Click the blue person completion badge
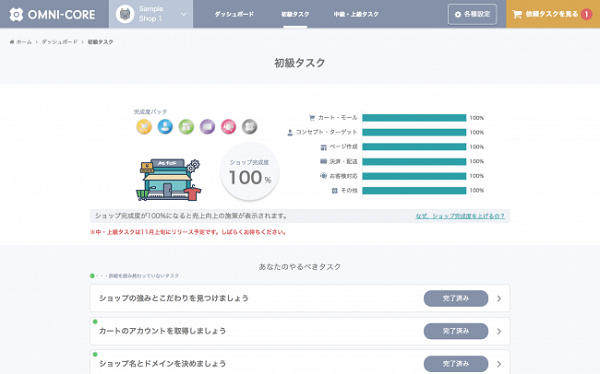600x374 pixels. (165, 126)
